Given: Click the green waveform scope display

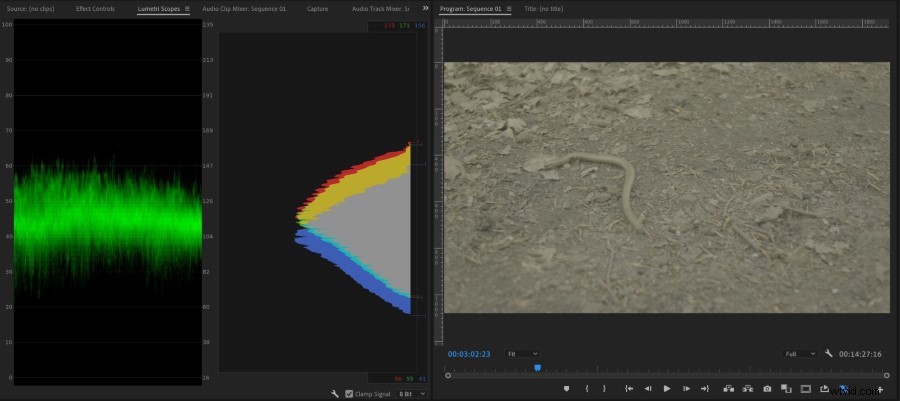Looking at the screenshot, I should [107, 201].
